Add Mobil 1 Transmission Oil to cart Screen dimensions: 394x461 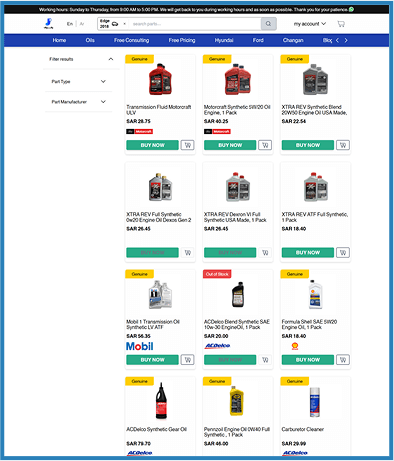[x=188, y=360]
